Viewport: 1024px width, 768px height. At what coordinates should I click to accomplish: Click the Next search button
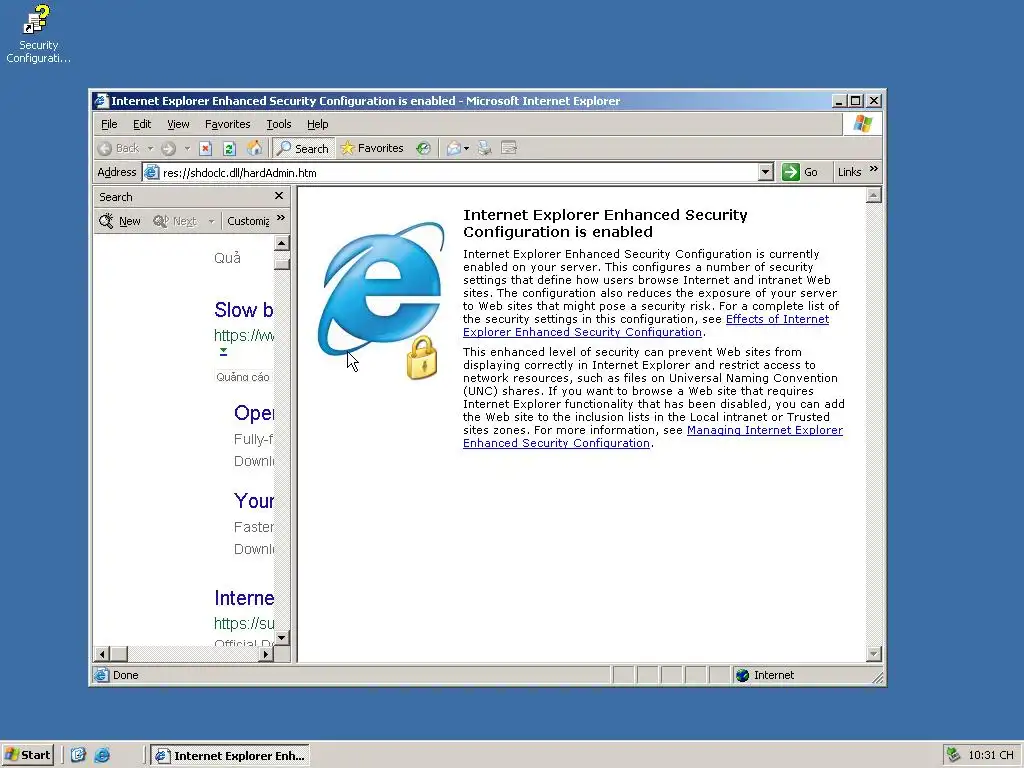point(174,221)
